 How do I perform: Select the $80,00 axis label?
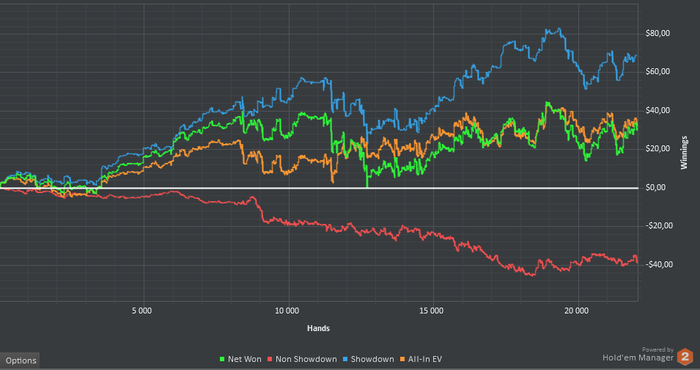[659, 33]
